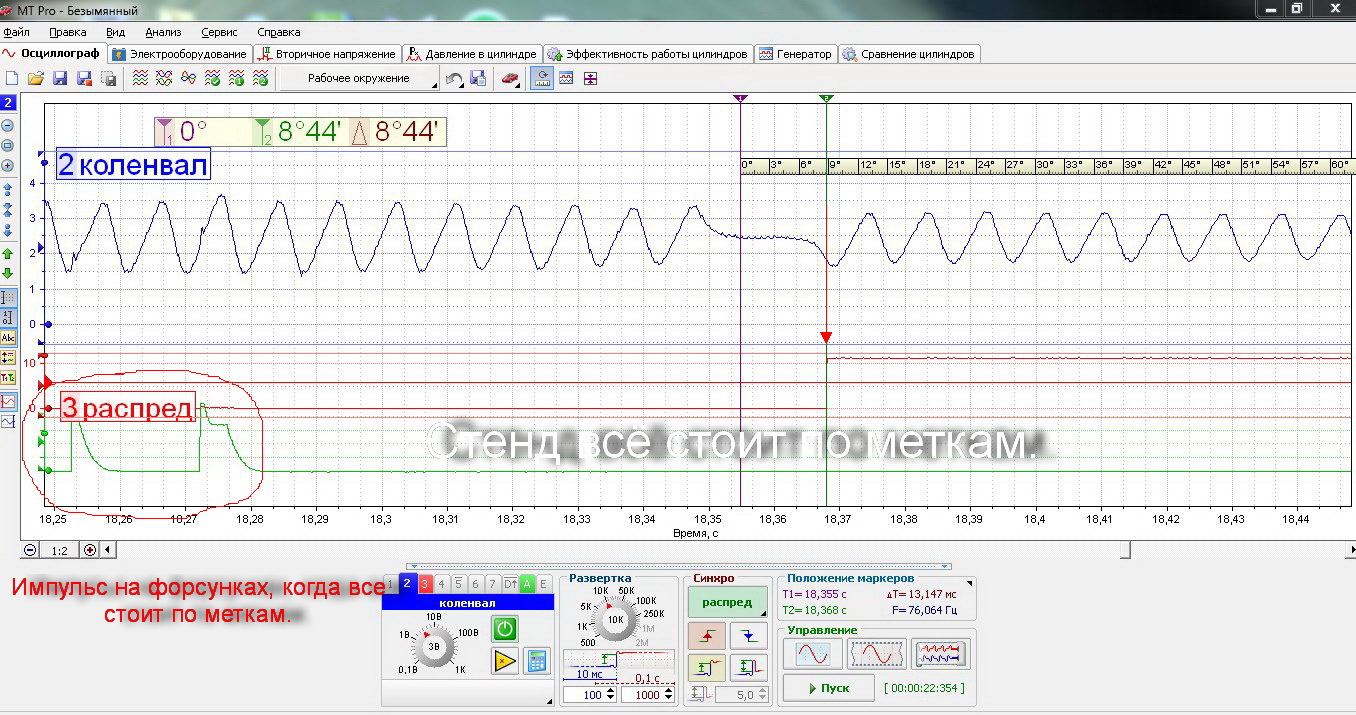Click the spinner arrows of the 1000 field

tap(669, 694)
